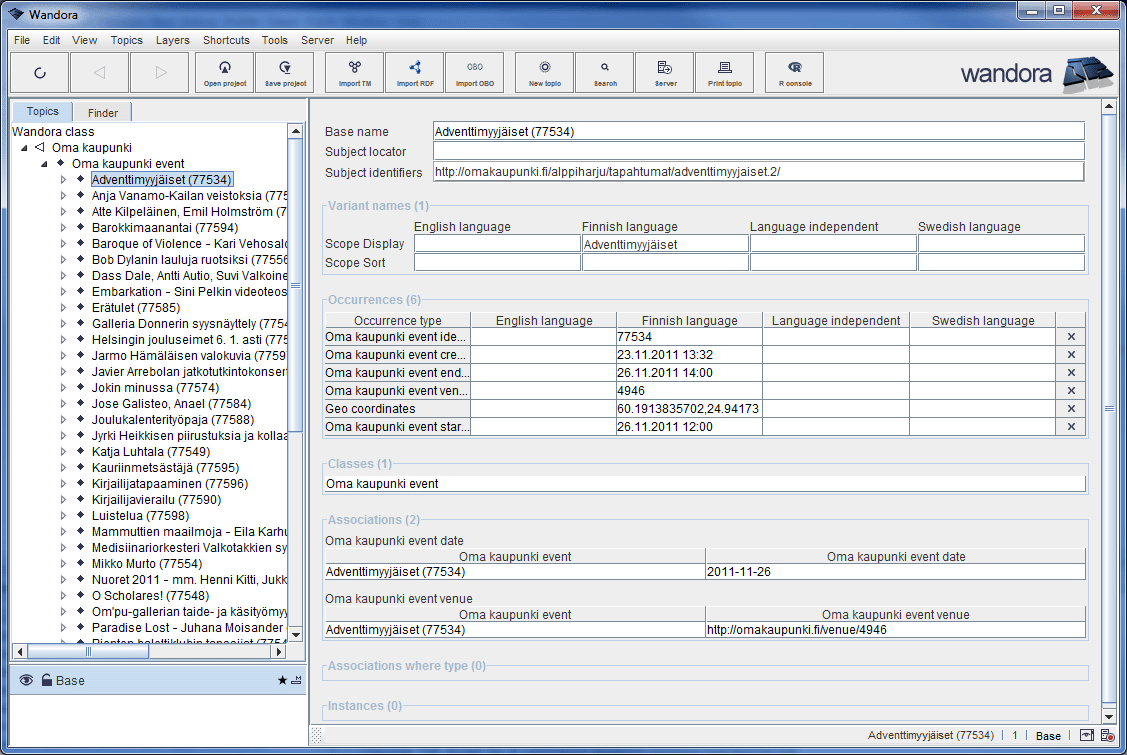
Task: Click the Subject locator input field
Action: [x=758, y=151]
